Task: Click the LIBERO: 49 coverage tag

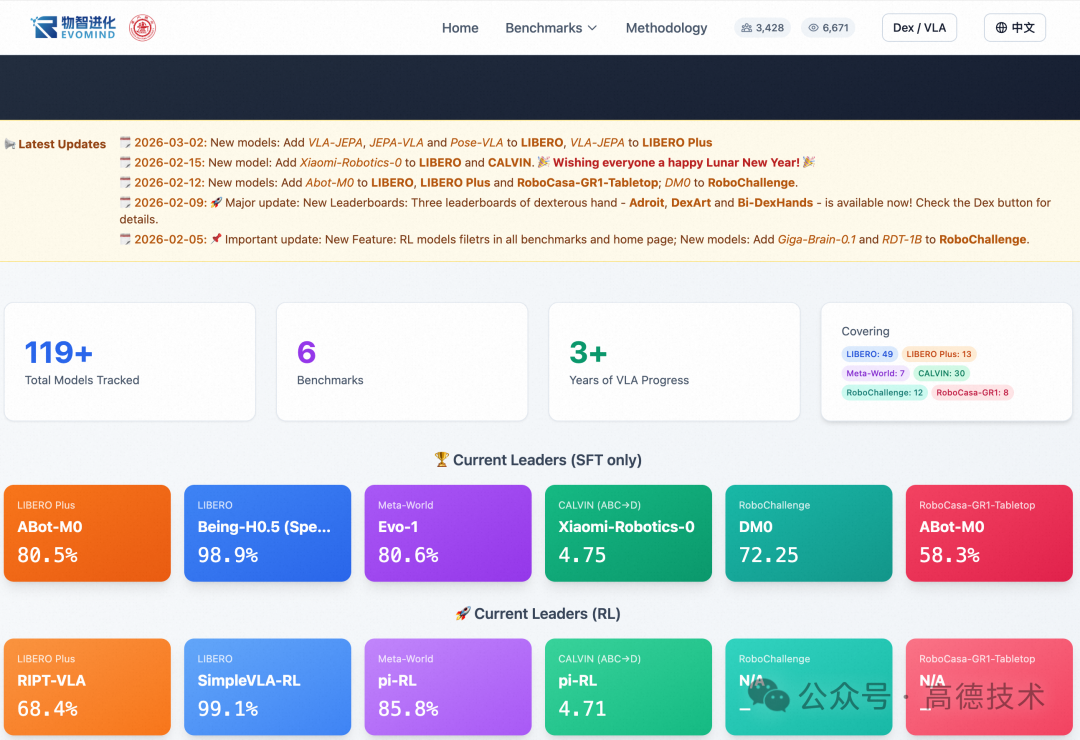Action: 869,354
